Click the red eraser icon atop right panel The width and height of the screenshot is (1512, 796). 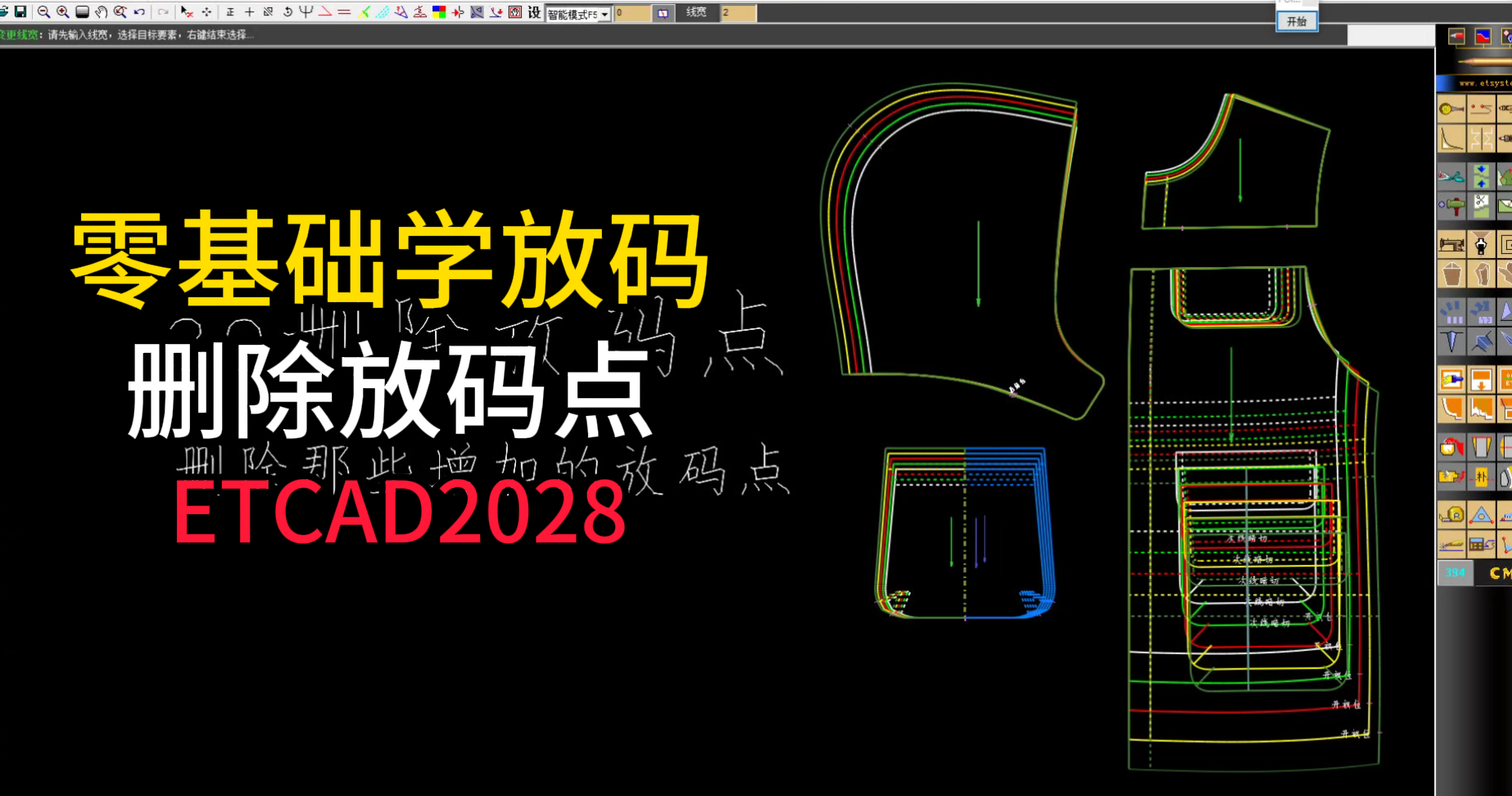click(1455, 36)
